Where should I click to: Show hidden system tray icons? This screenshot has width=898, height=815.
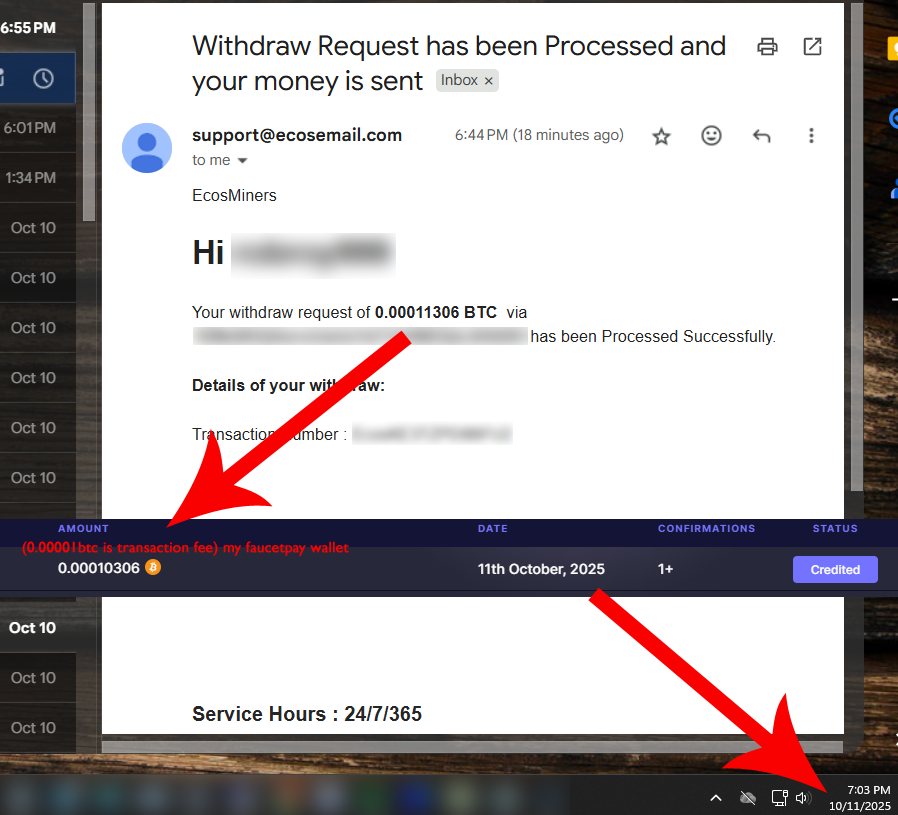716,797
